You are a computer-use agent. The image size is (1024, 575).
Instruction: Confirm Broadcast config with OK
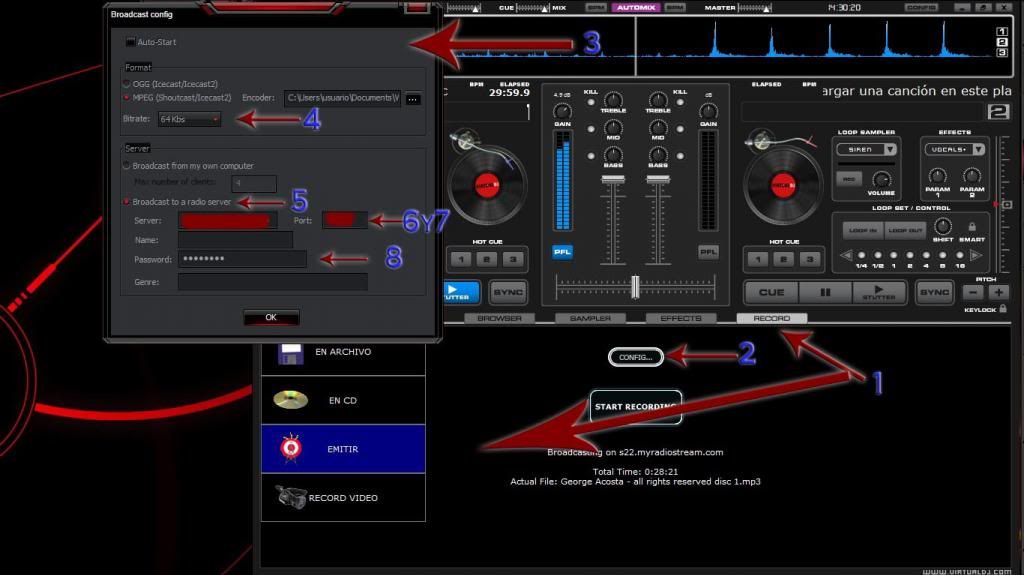point(271,318)
